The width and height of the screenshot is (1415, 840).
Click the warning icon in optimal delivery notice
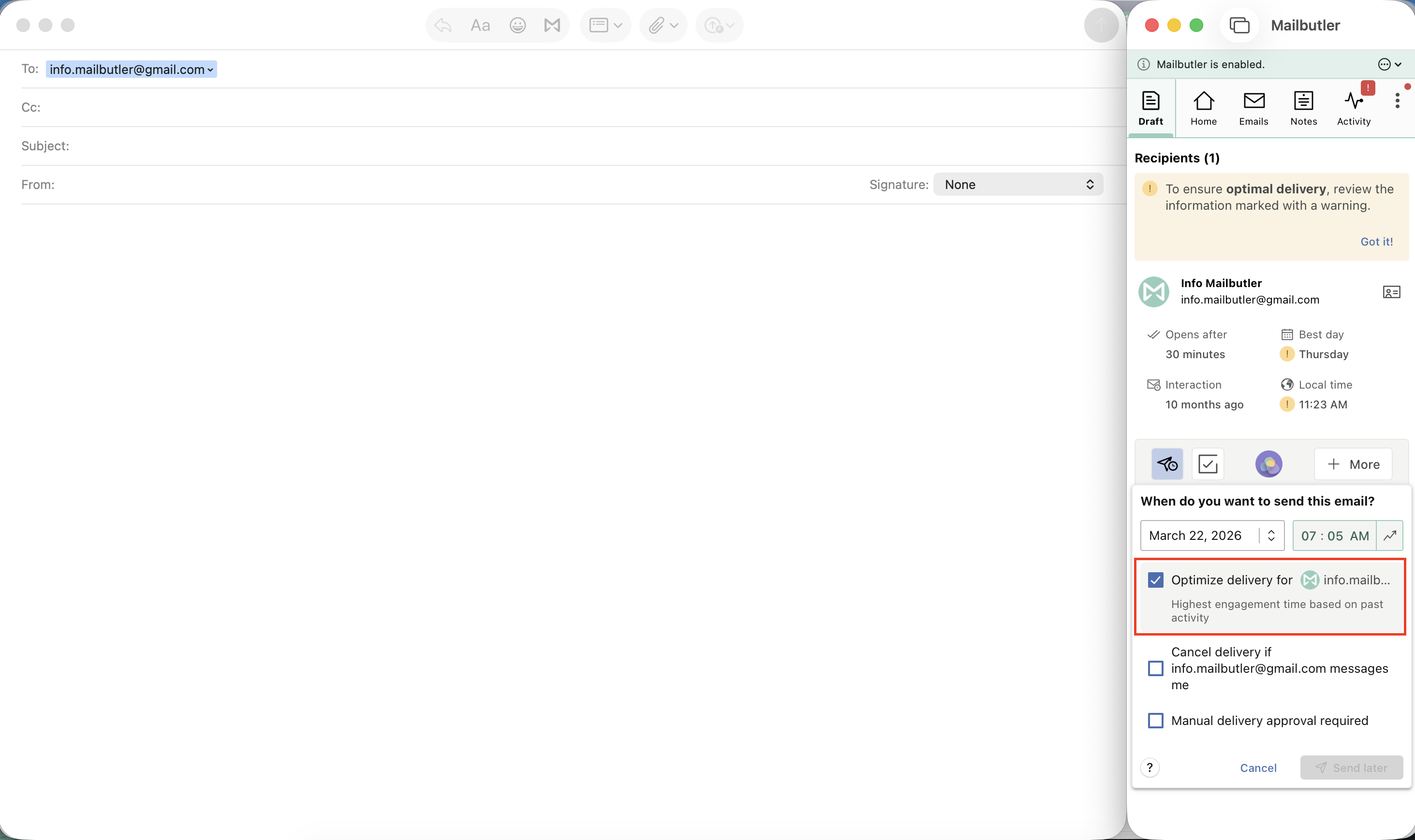[x=1150, y=188]
